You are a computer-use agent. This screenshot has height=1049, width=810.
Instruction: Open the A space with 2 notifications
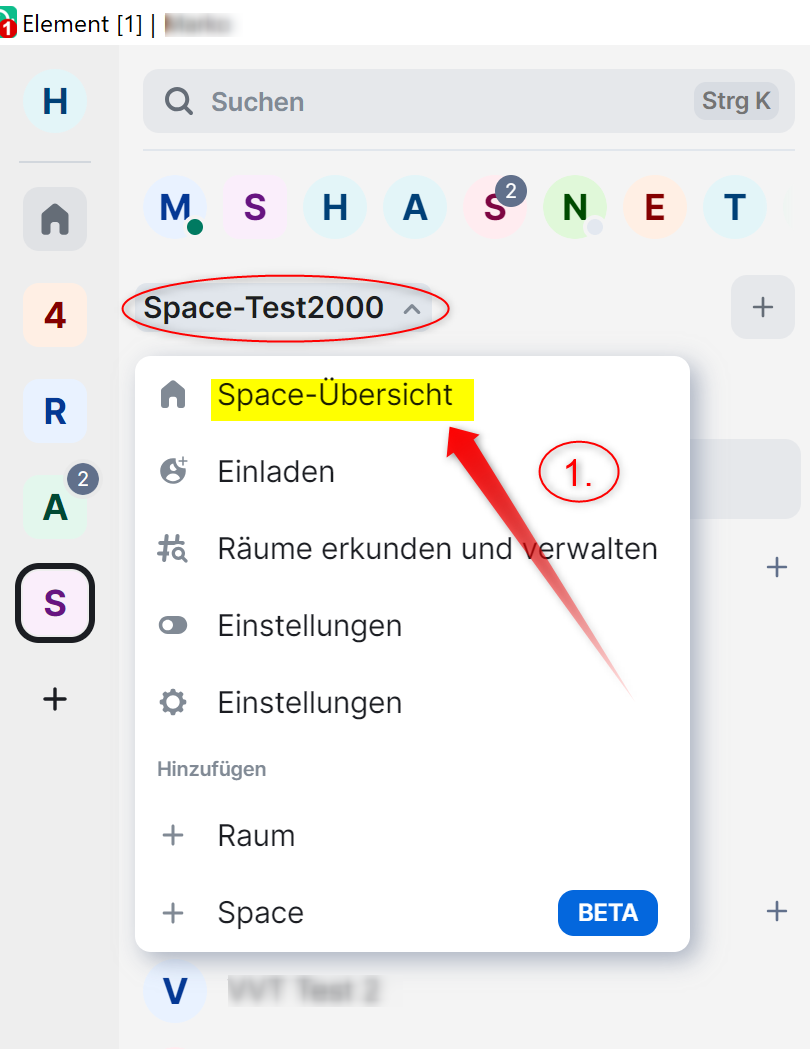(55, 506)
